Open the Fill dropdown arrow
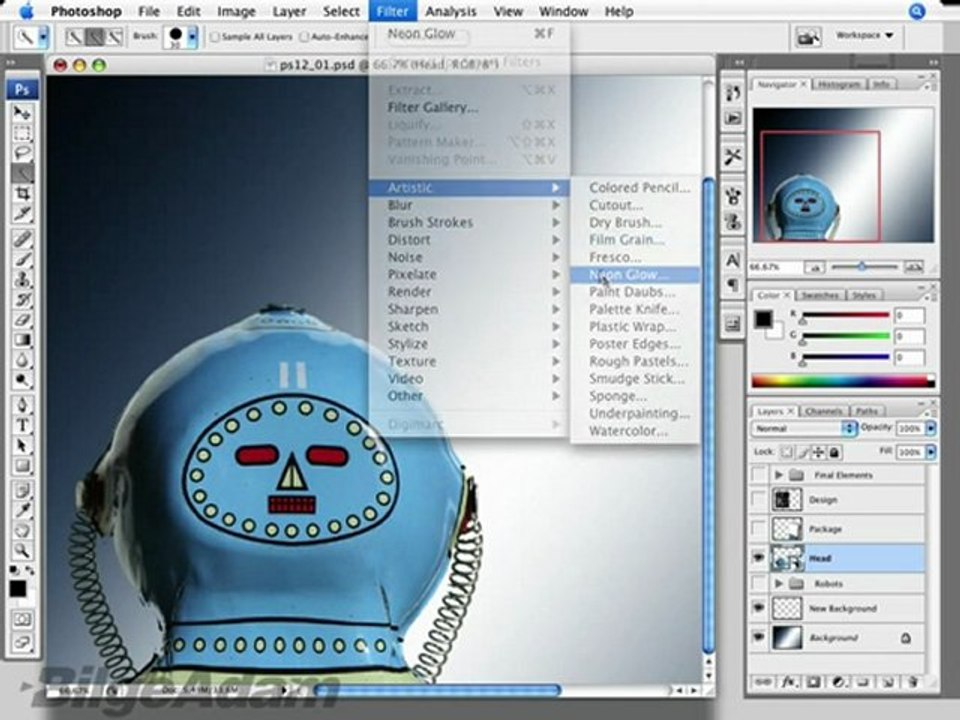Viewport: 960px width, 720px height. pyautogui.click(x=931, y=452)
